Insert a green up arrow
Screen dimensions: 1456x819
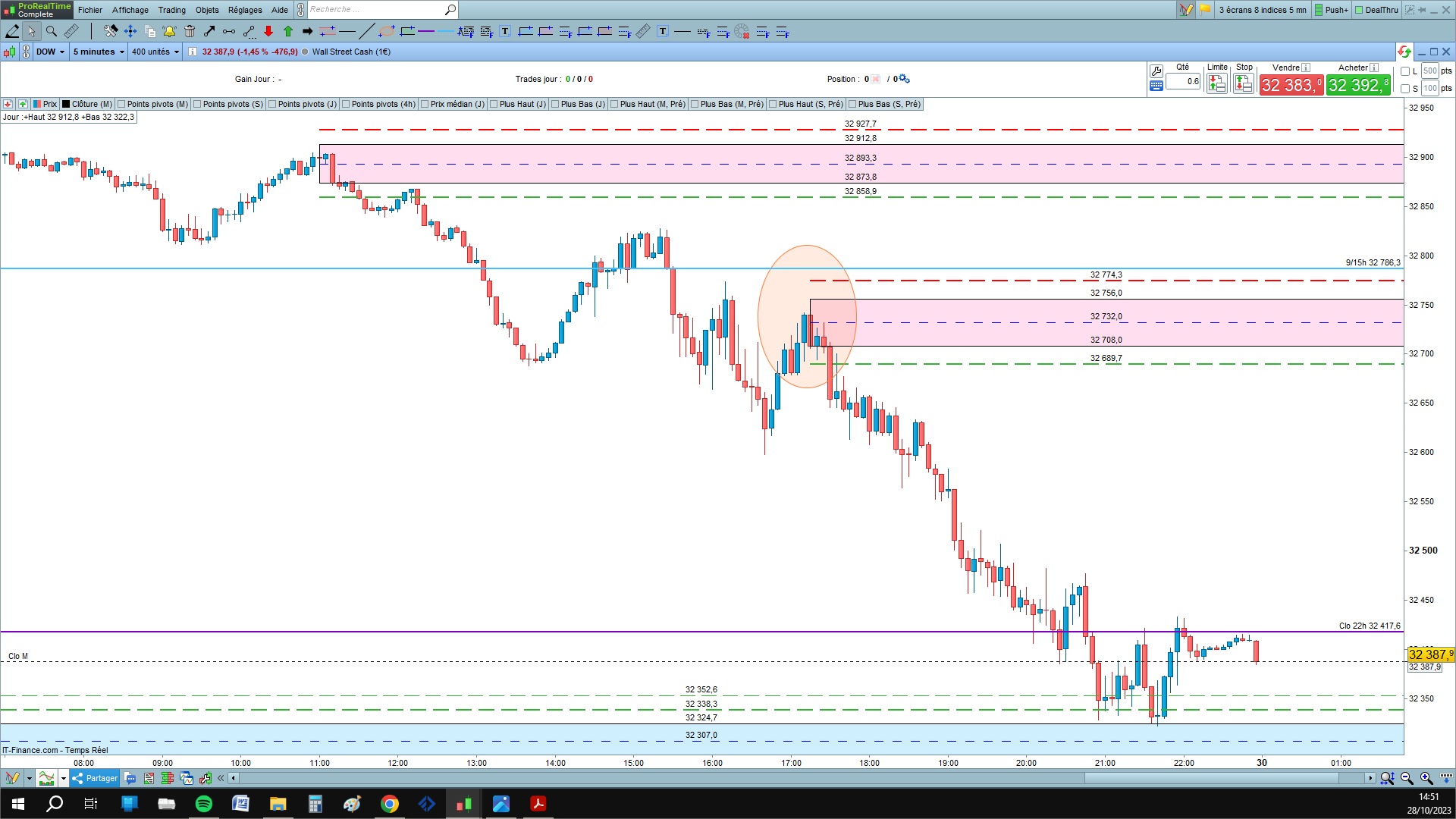point(288,31)
